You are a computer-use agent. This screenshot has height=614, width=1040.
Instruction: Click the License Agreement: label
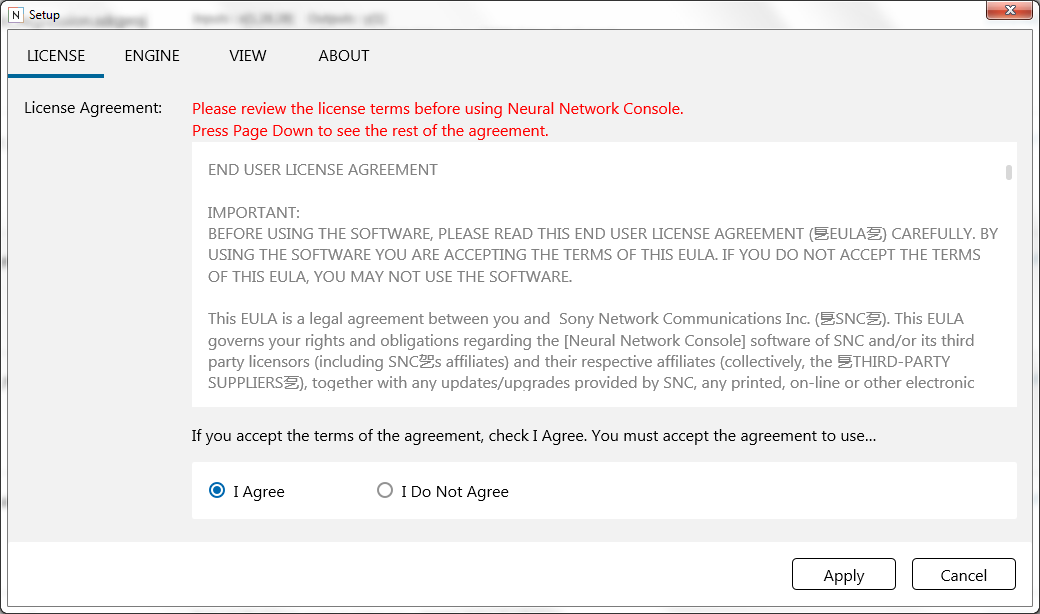(93, 108)
